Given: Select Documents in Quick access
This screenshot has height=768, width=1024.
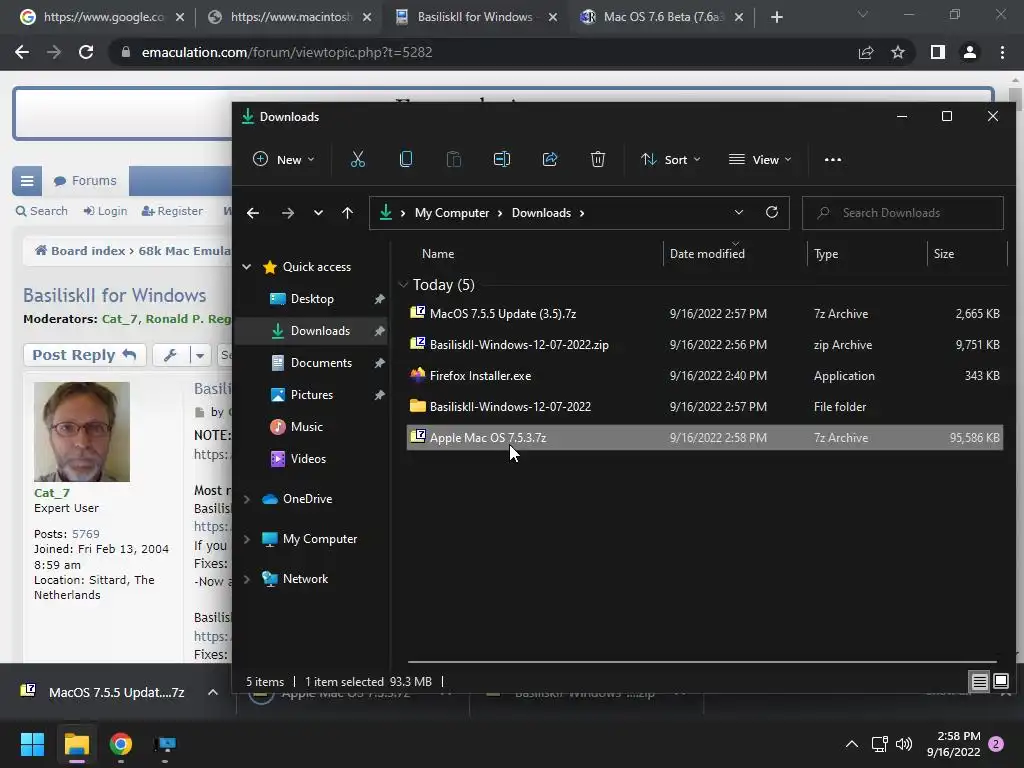Looking at the screenshot, I should pyautogui.click(x=321, y=363).
